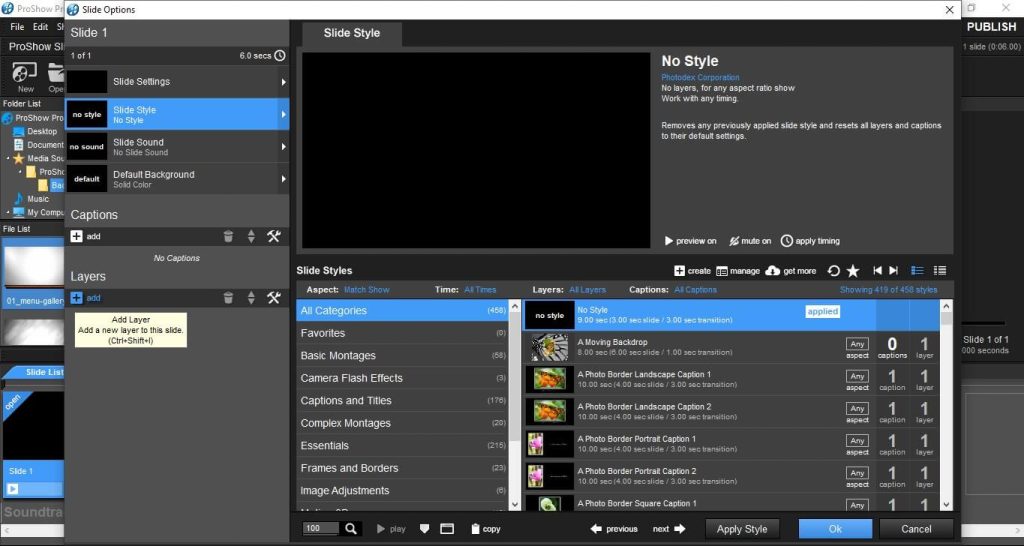The image size is (1024, 546).
Task: Open the Aspect Match Show filter dropdown
Action: tap(366, 290)
